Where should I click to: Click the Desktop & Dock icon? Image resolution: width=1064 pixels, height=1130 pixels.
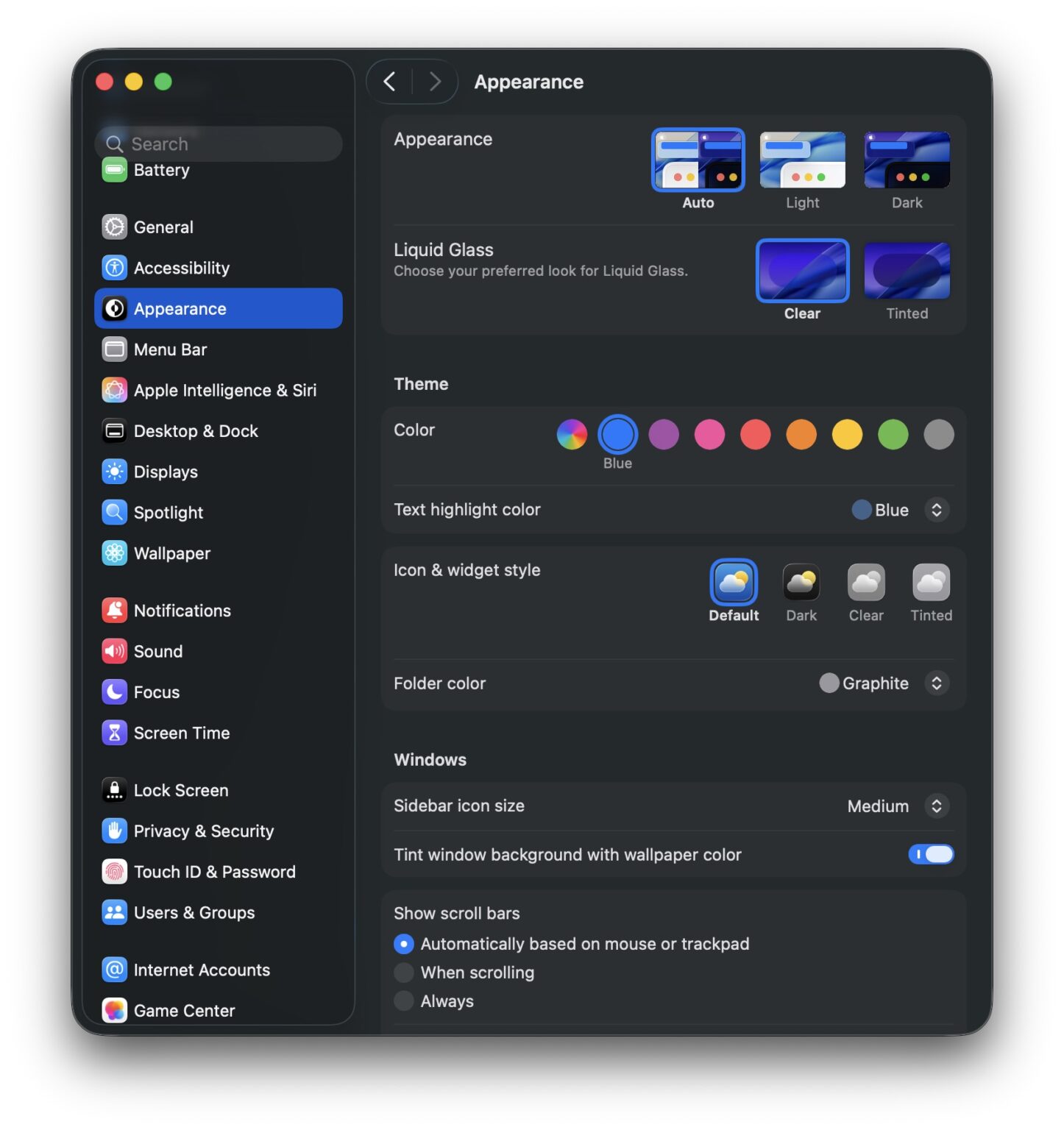click(114, 431)
